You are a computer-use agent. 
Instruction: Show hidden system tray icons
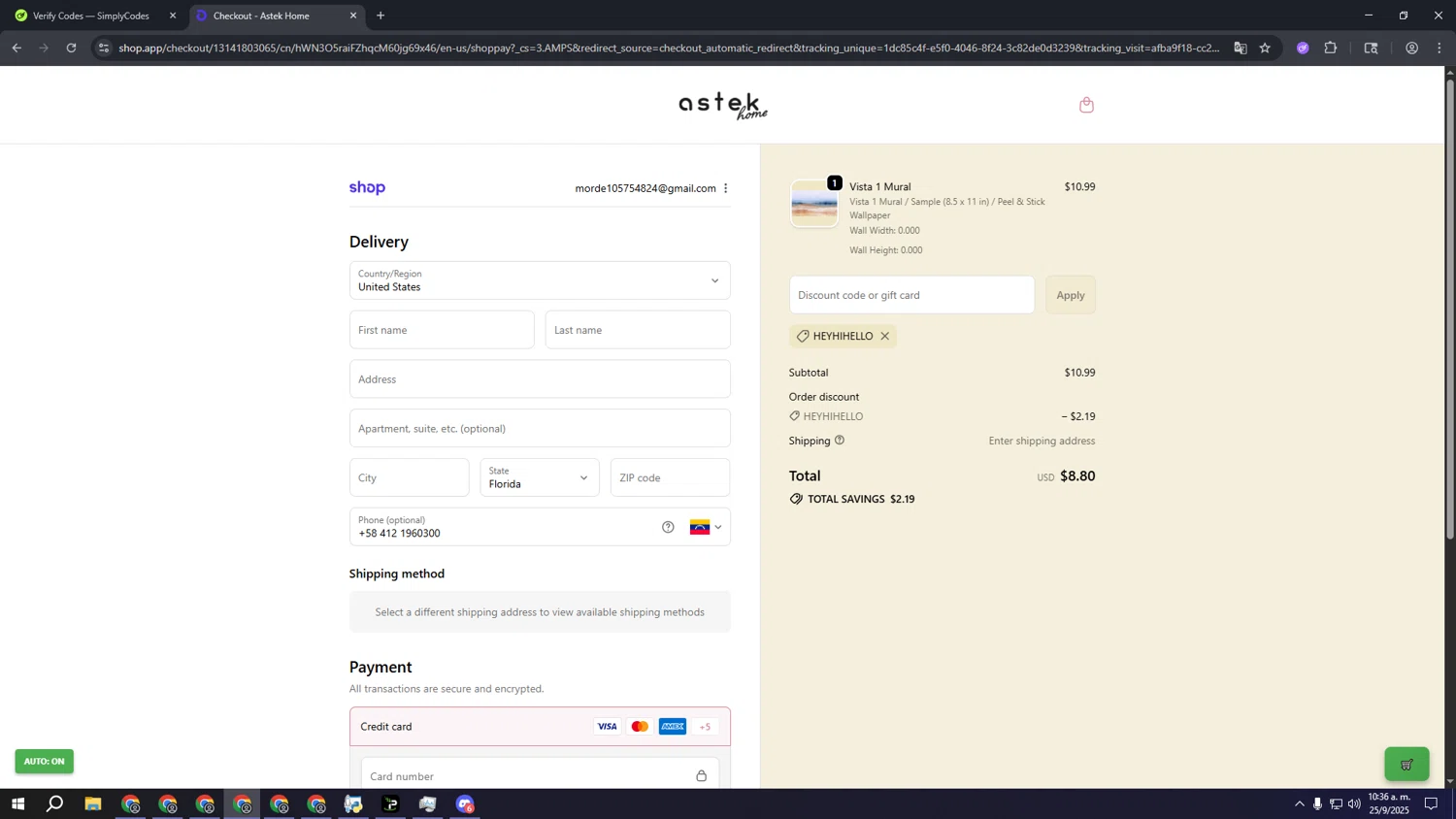tap(1299, 804)
